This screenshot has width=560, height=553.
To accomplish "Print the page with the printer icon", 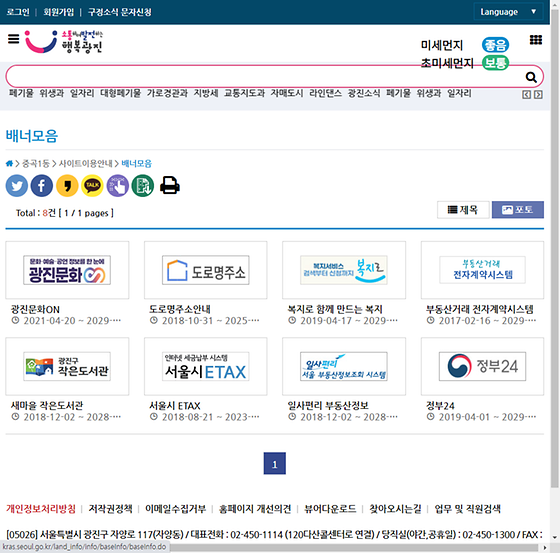I will coord(170,185).
